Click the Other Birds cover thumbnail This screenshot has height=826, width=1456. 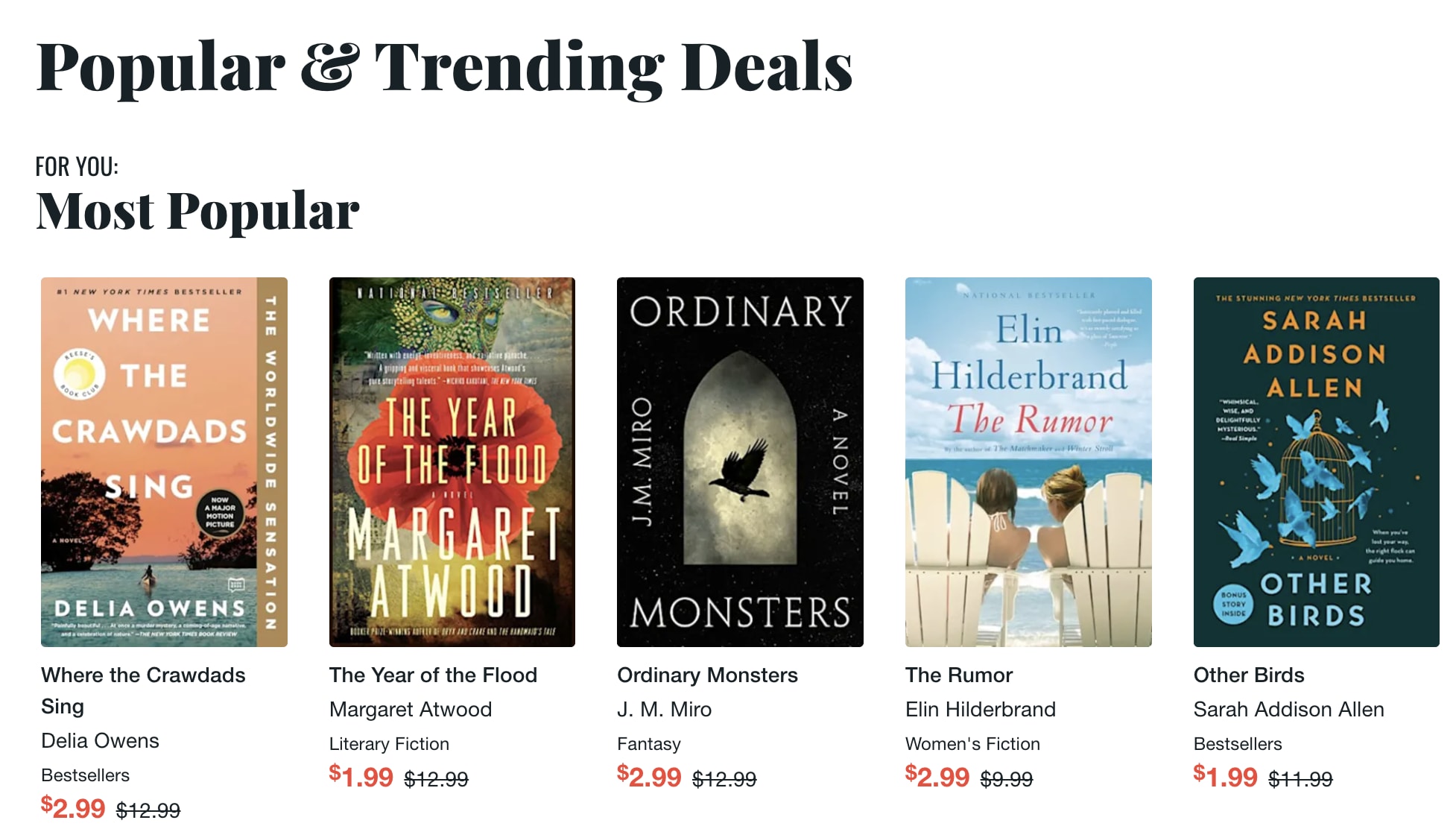[x=1316, y=461]
